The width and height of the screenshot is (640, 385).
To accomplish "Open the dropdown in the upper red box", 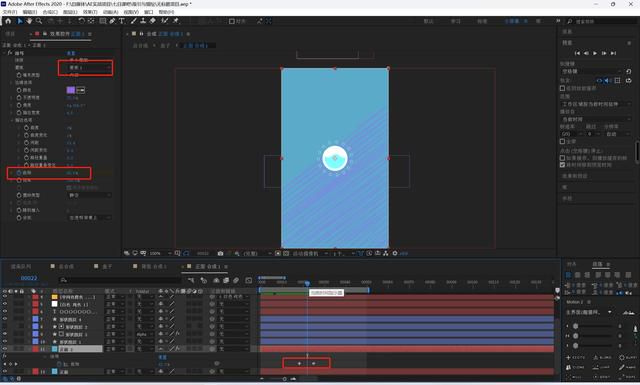I will tap(89, 67).
